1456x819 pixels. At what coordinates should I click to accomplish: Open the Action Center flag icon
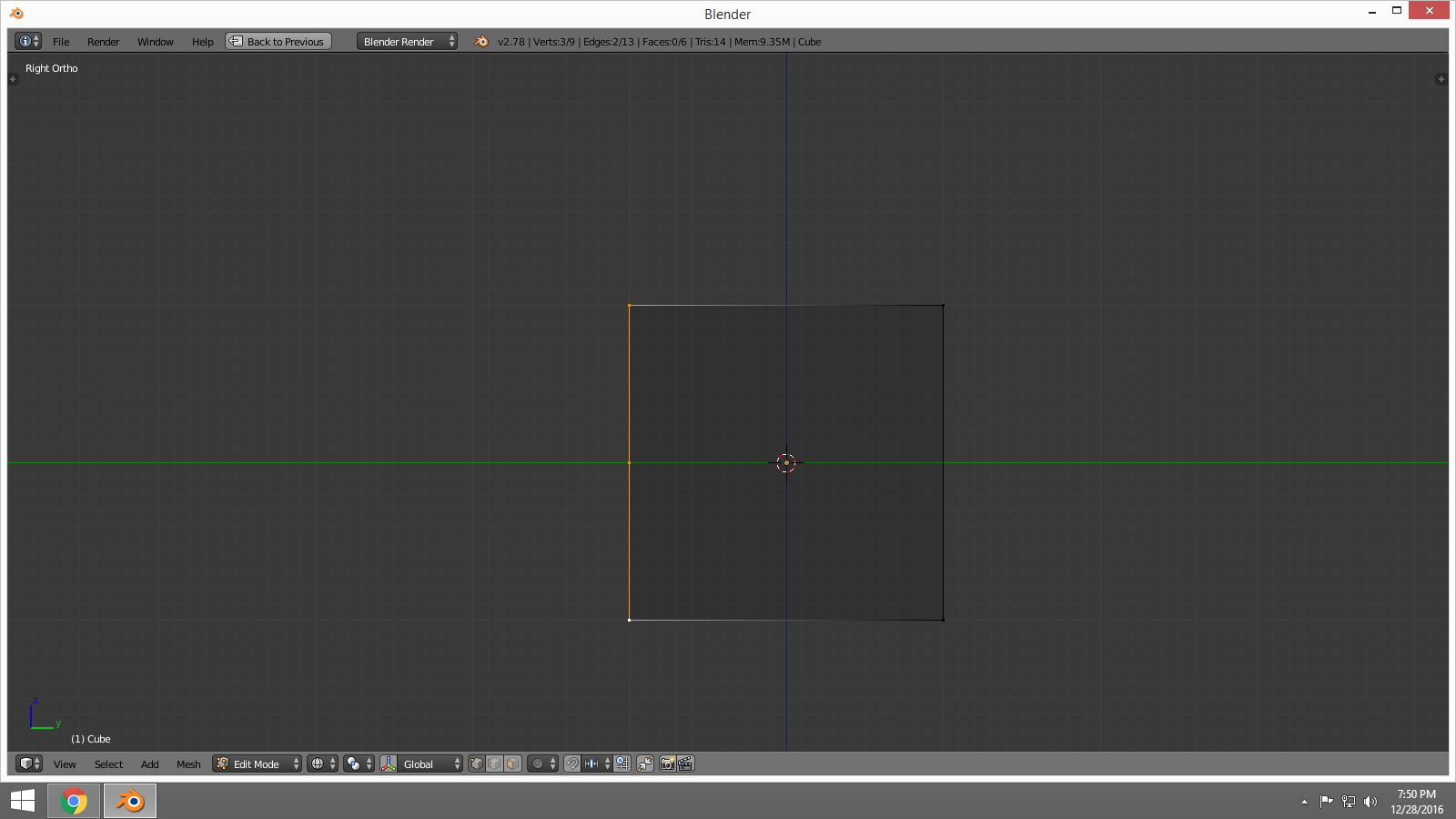coord(1326,802)
